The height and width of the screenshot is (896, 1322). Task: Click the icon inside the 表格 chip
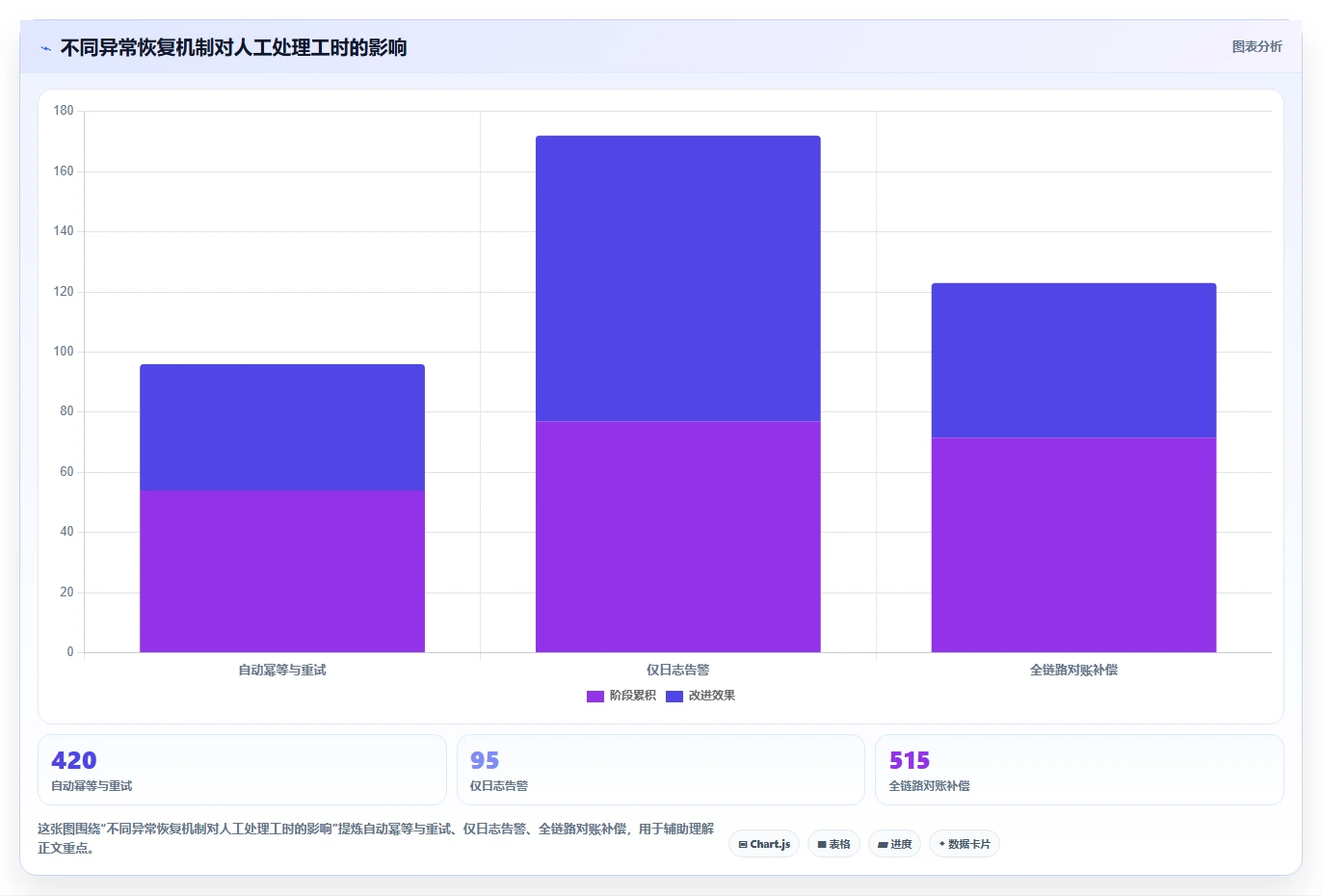[822, 844]
